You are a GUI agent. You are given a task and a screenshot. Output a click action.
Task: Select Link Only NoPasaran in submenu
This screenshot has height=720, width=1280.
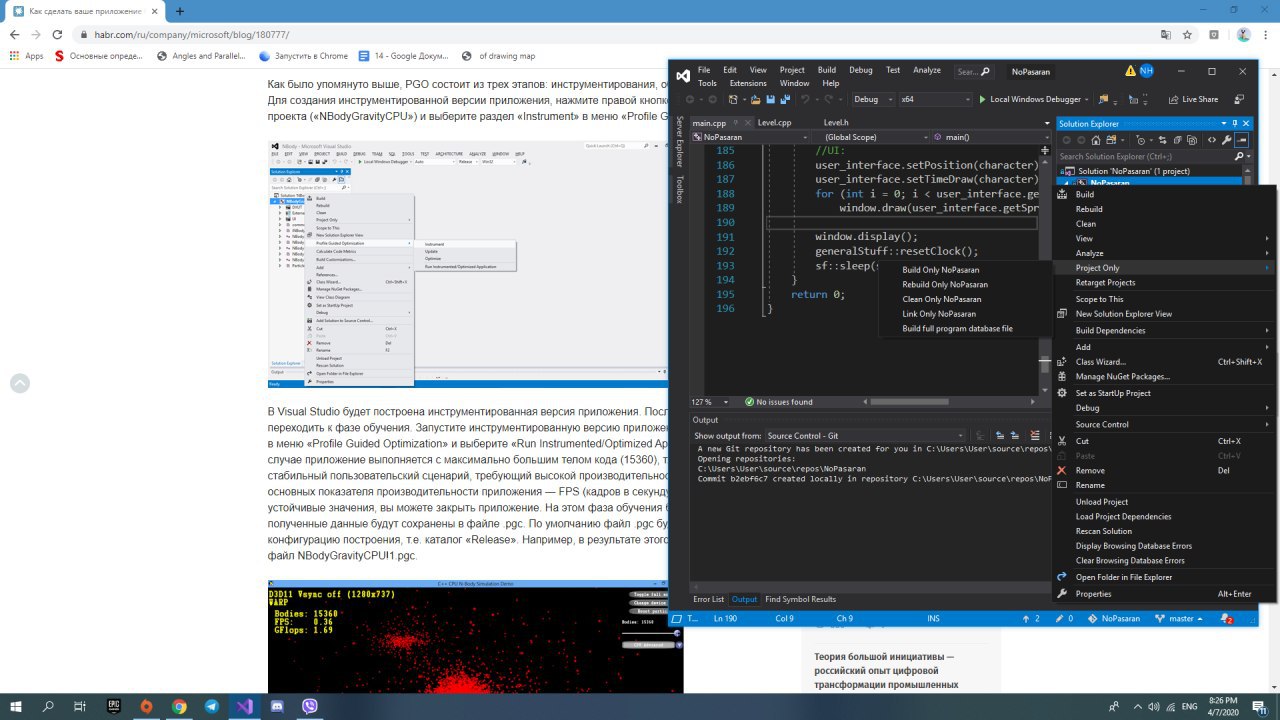(x=939, y=314)
